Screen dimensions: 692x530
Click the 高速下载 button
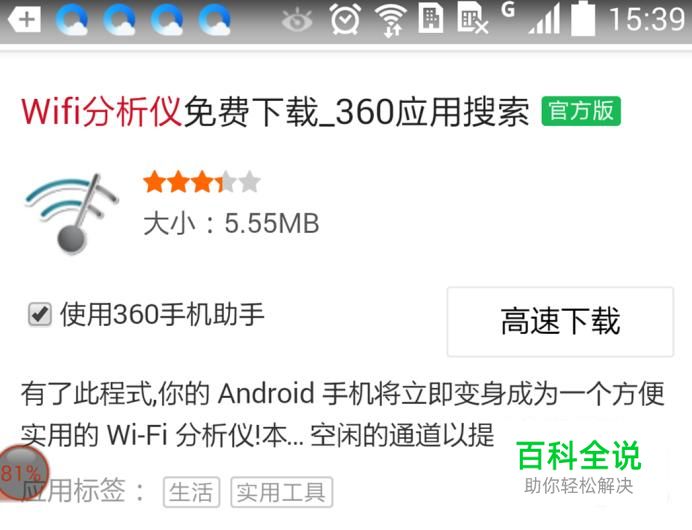point(560,321)
